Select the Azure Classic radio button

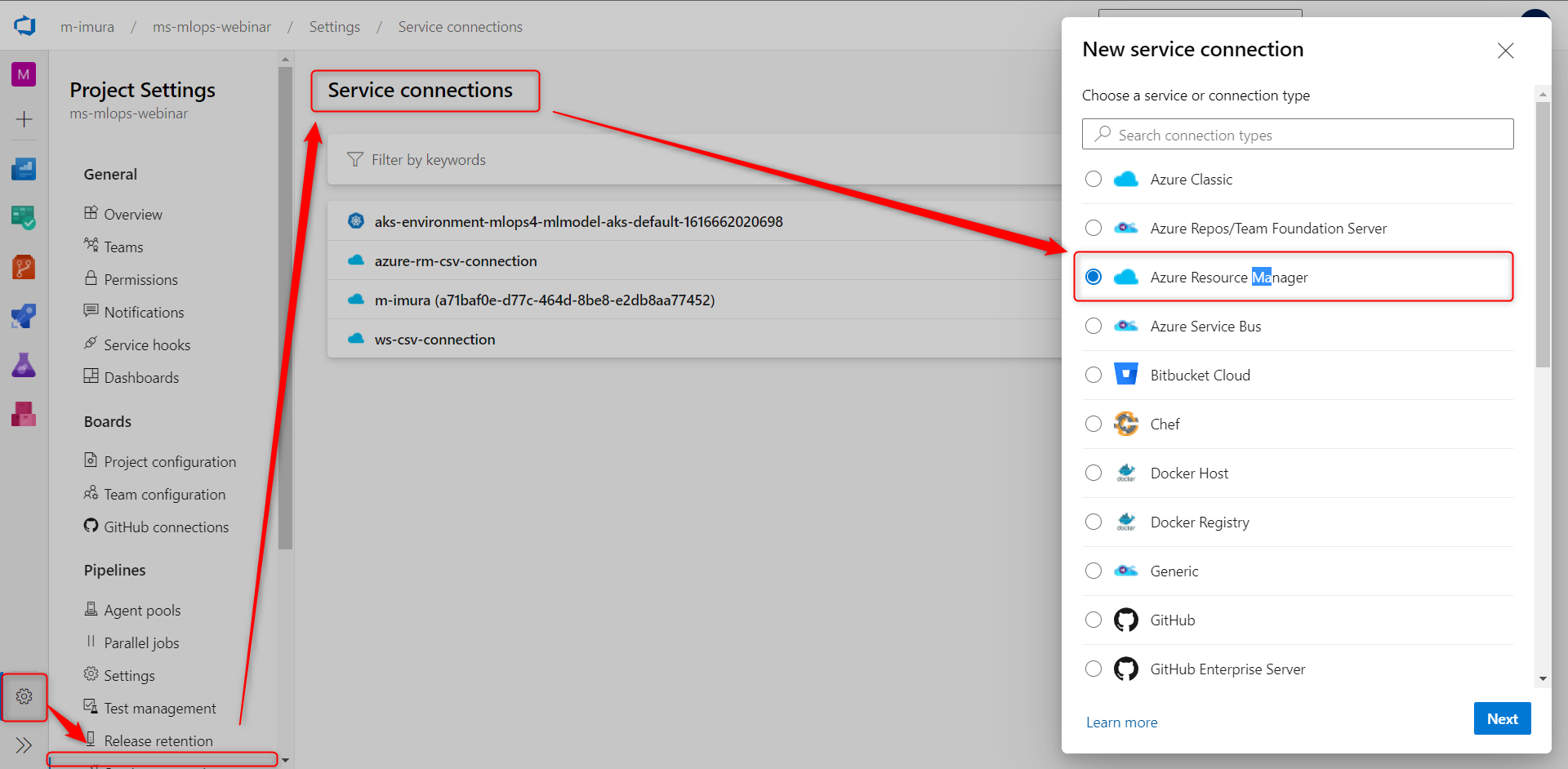[1094, 179]
